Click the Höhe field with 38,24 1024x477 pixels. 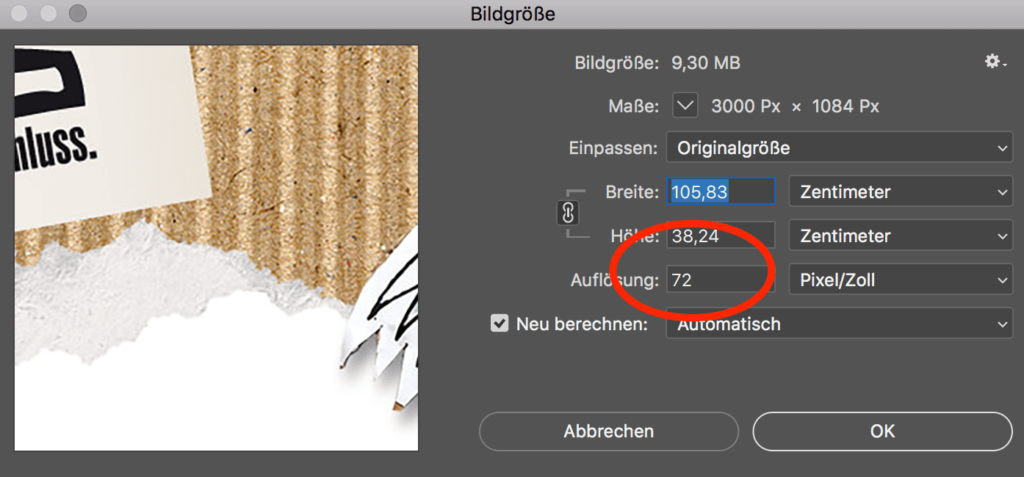coord(720,236)
